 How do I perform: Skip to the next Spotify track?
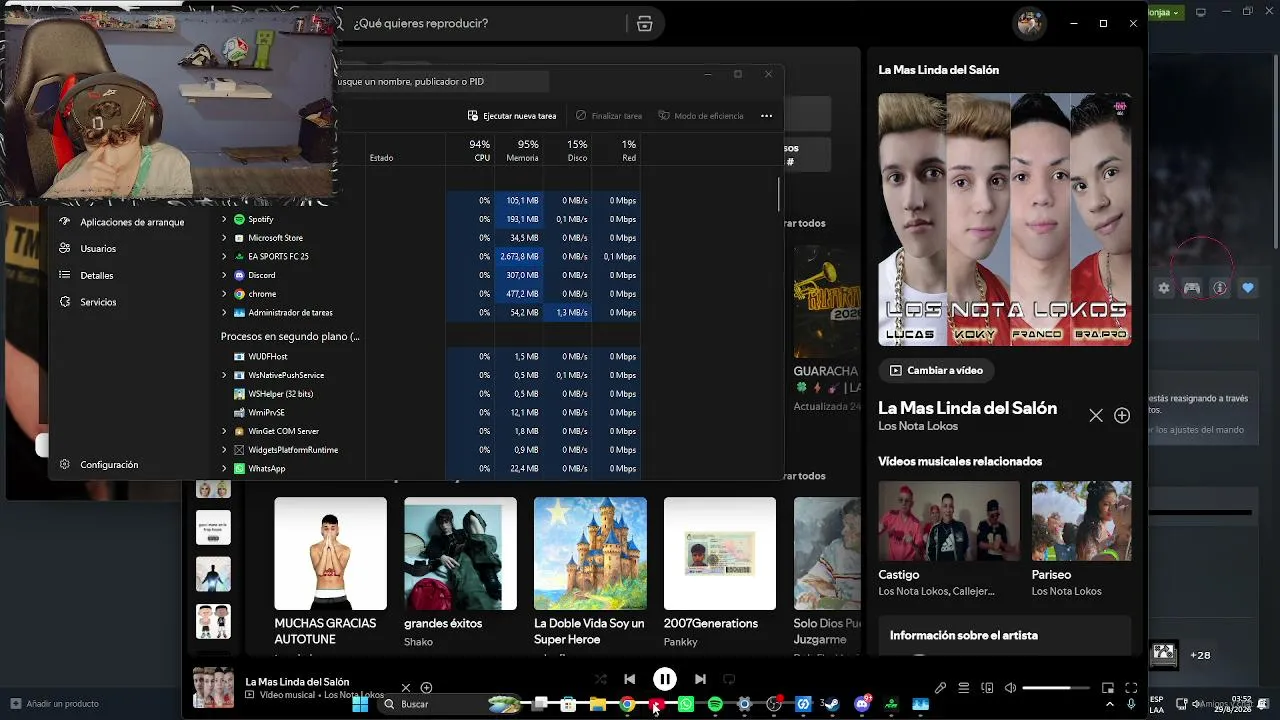(700, 679)
